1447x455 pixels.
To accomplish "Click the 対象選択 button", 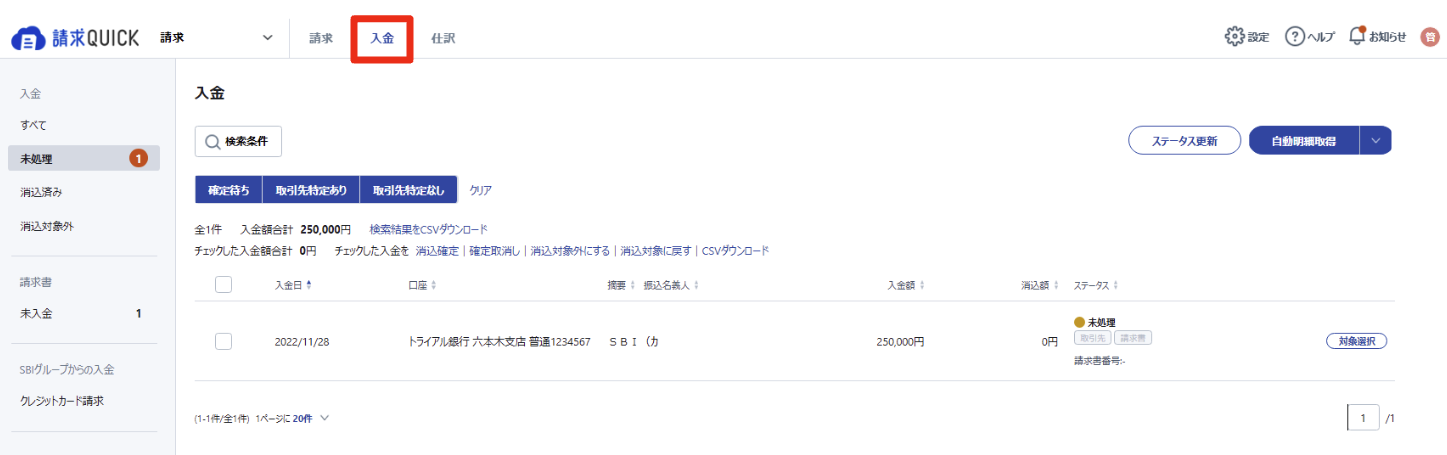I will (x=1357, y=341).
